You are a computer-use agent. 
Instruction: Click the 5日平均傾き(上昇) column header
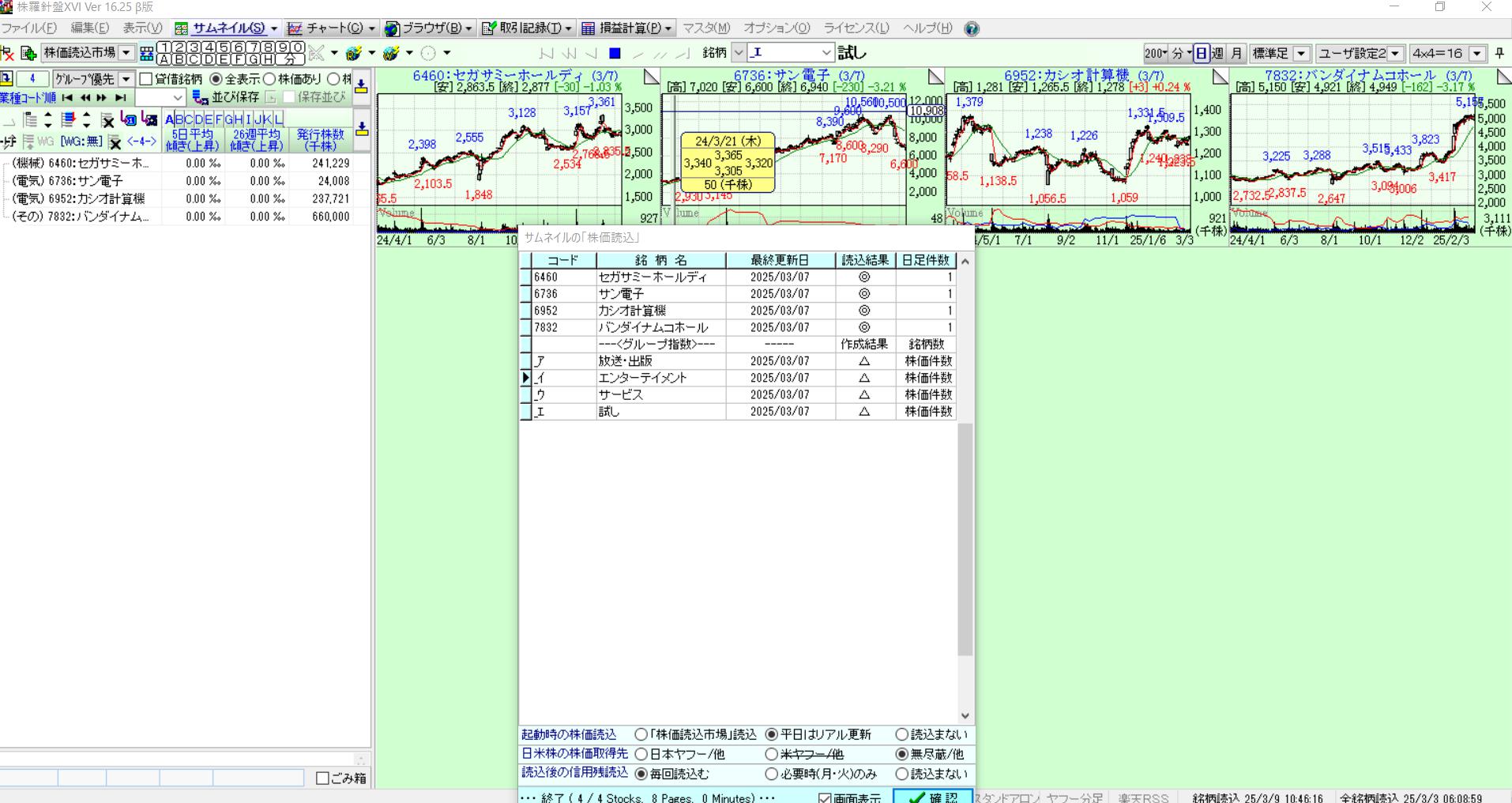pos(193,141)
